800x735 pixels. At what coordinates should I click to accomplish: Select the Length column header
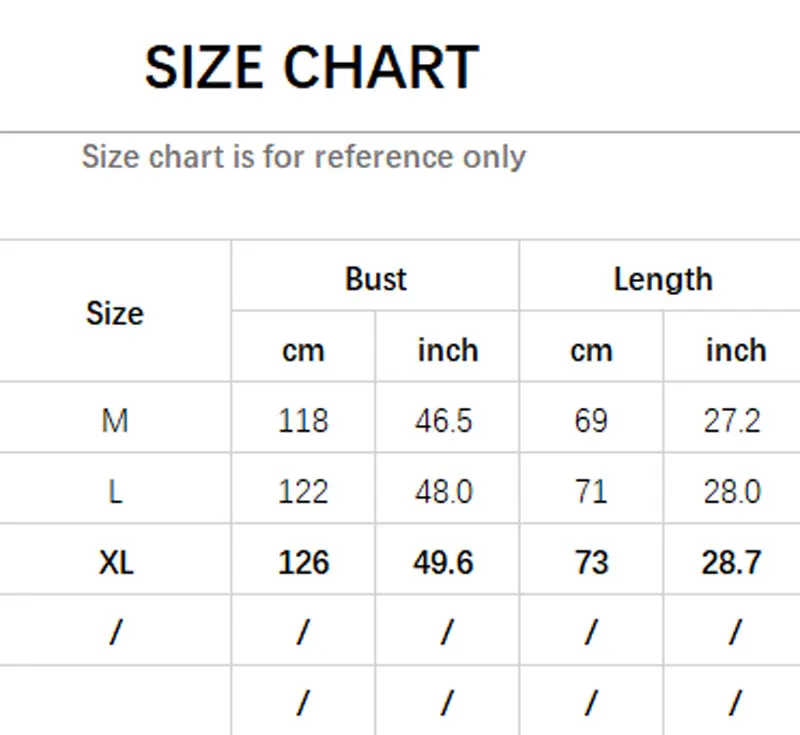(662, 278)
